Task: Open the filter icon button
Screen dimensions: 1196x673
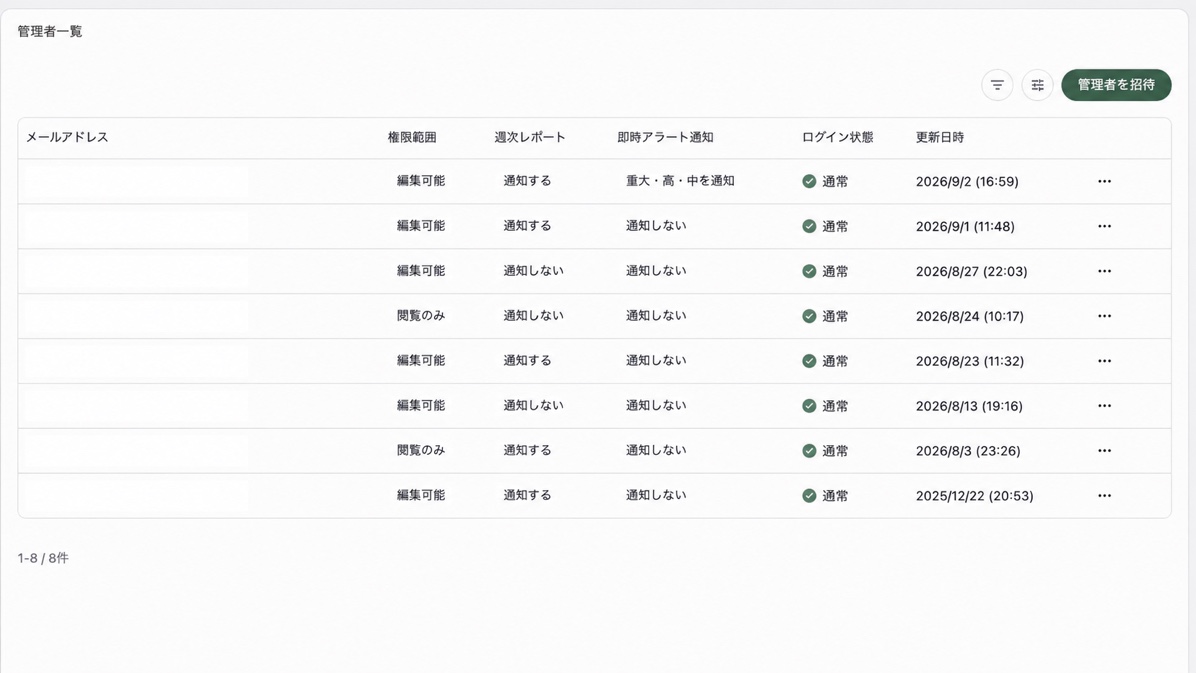Action: (997, 85)
